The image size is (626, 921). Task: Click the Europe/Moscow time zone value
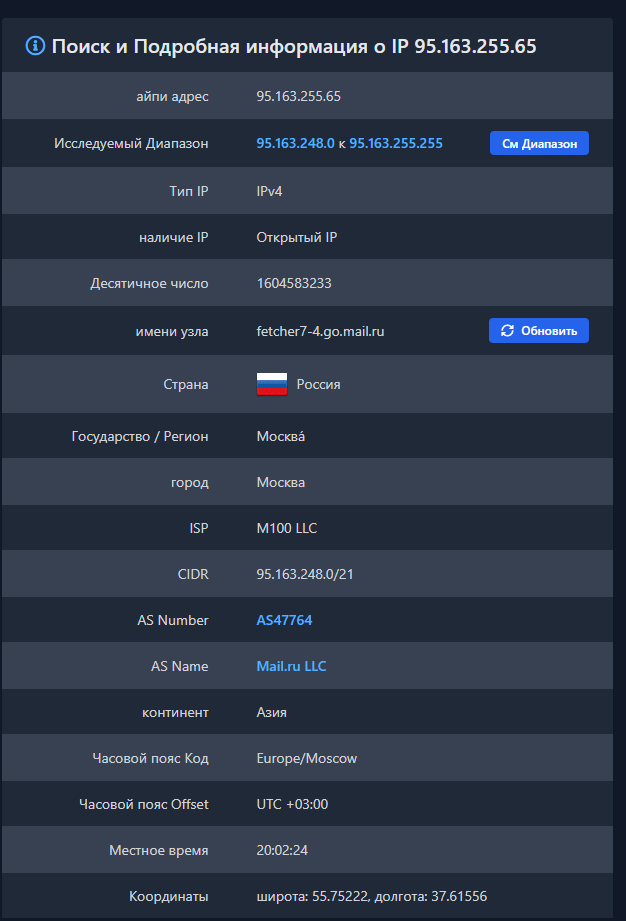click(x=306, y=758)
